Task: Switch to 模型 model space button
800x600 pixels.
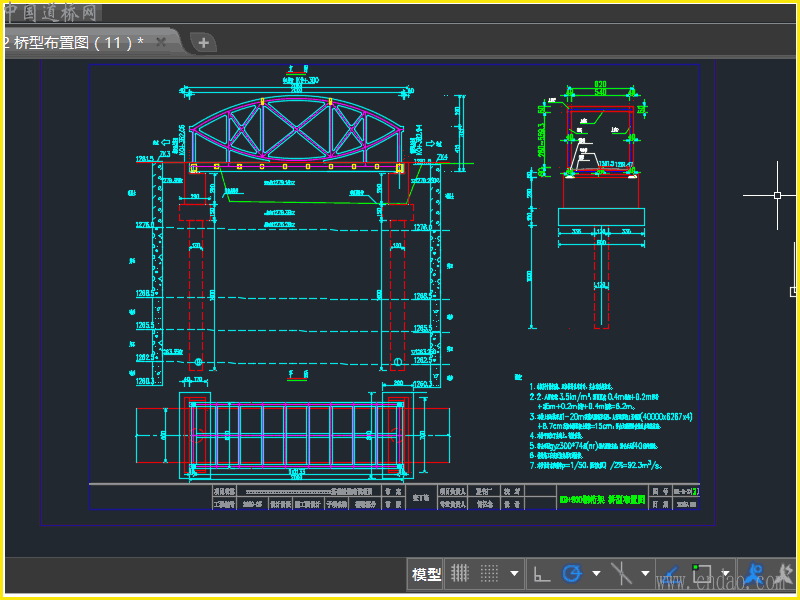Action: tap(426, 574)
